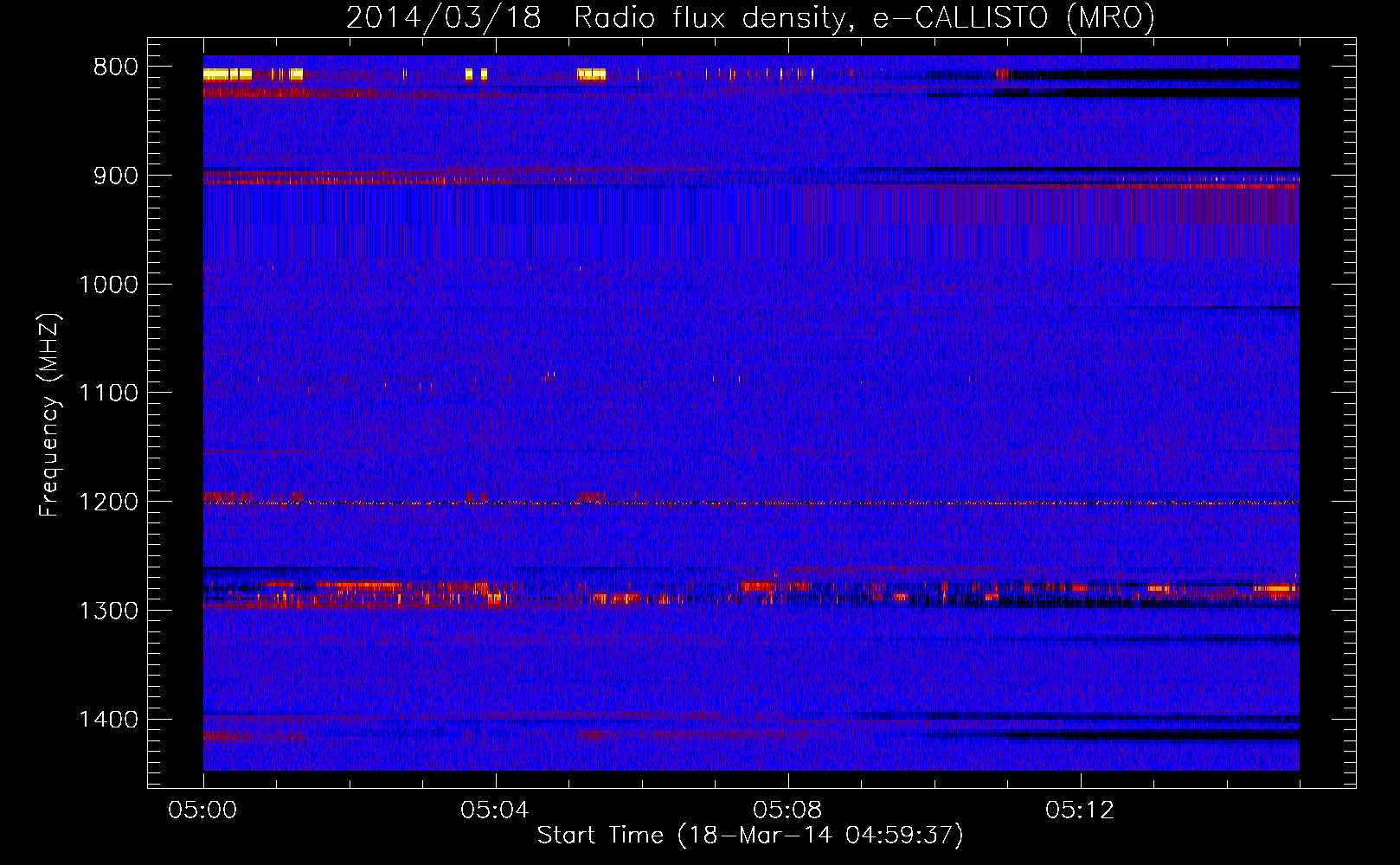Click the bright yellow burst near 800 MHz at 05:00
The width and height of the screenshot is (1400, 865).
click(x=227, y=74)
